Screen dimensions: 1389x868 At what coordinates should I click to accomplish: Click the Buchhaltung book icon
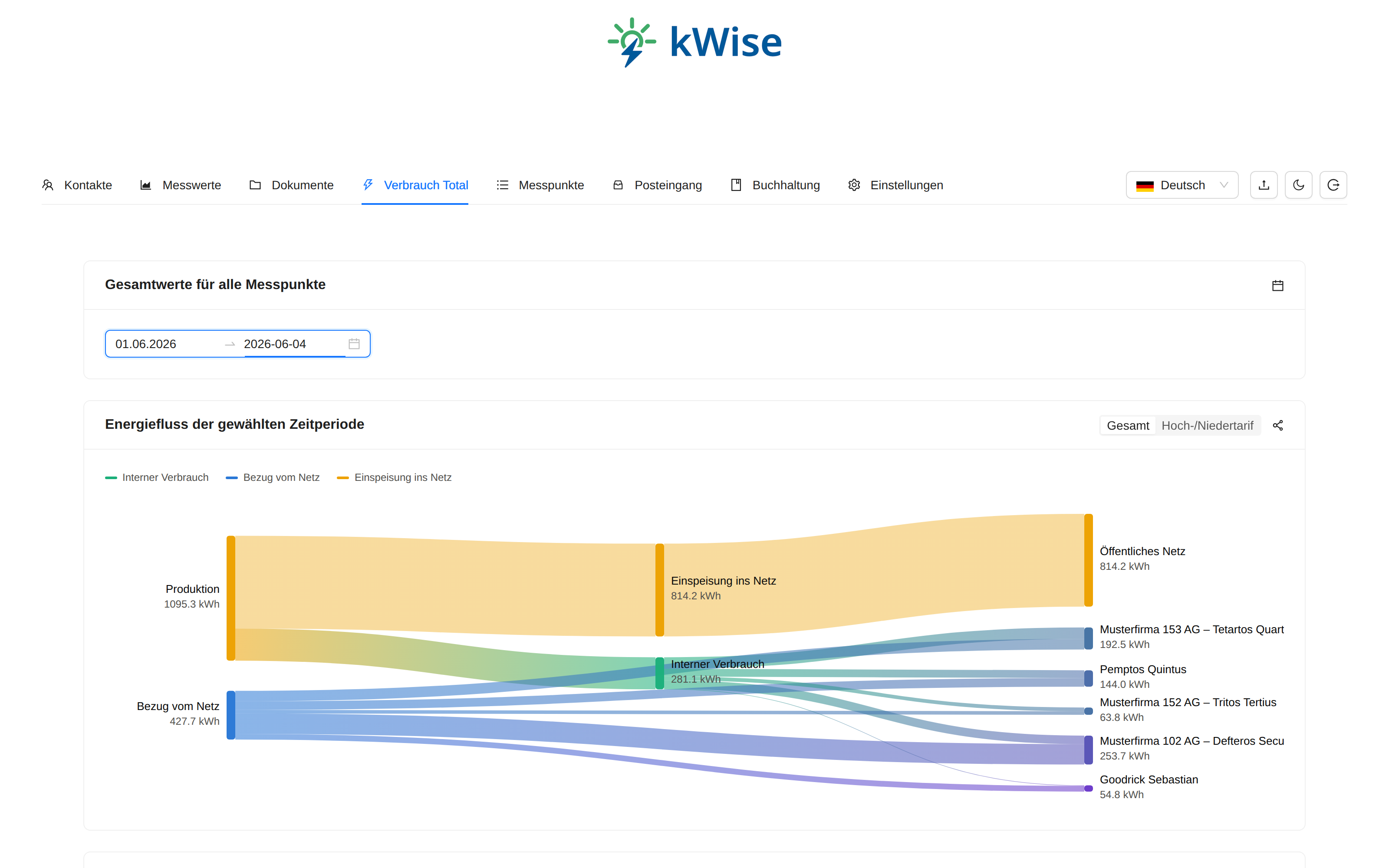tap(737, 185)
